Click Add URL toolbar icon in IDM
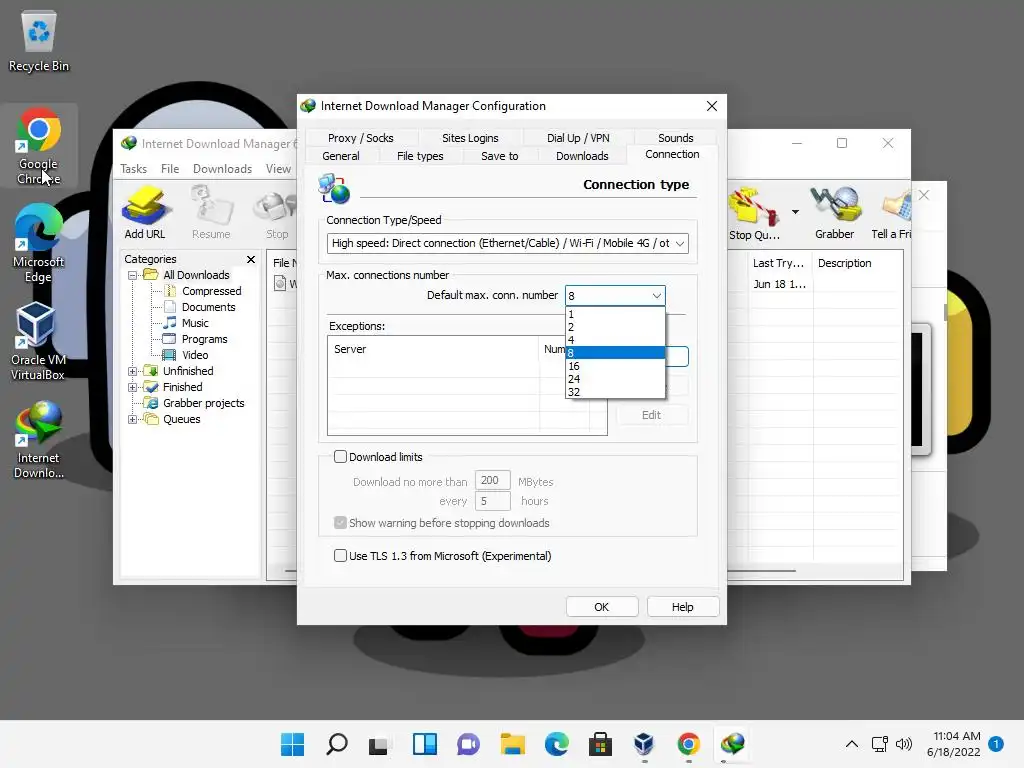 (x=145, y=212)
